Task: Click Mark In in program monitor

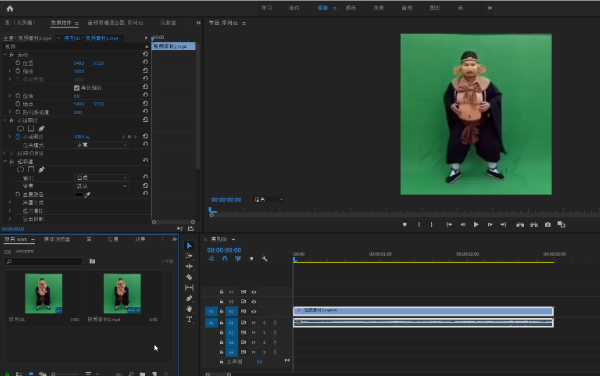Action: click(419, 225)
